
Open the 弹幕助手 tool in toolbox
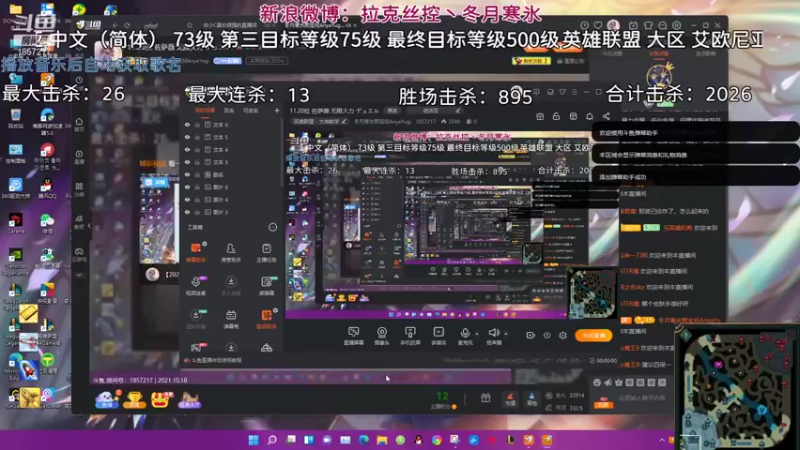coord(195,252)
